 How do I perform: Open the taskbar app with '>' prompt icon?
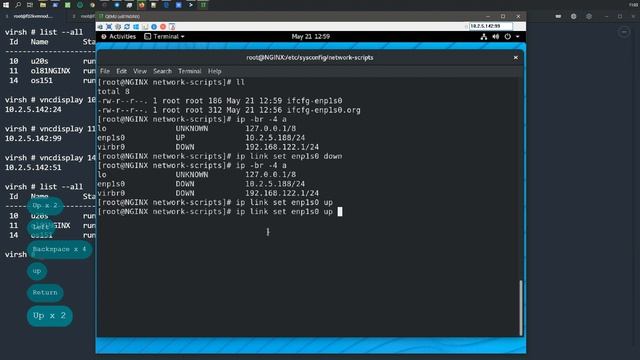coord(191,5)
